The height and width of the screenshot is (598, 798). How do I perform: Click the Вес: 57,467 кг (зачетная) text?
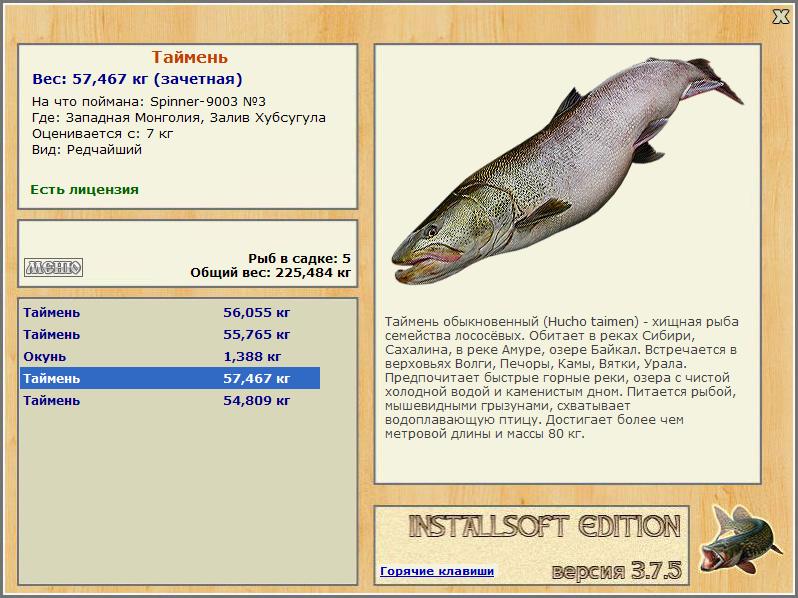pos(137,79)
